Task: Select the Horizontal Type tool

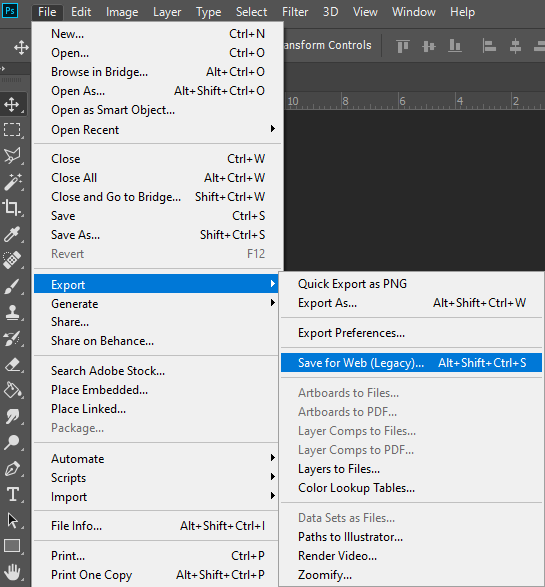Action: (x=12, y=494)
